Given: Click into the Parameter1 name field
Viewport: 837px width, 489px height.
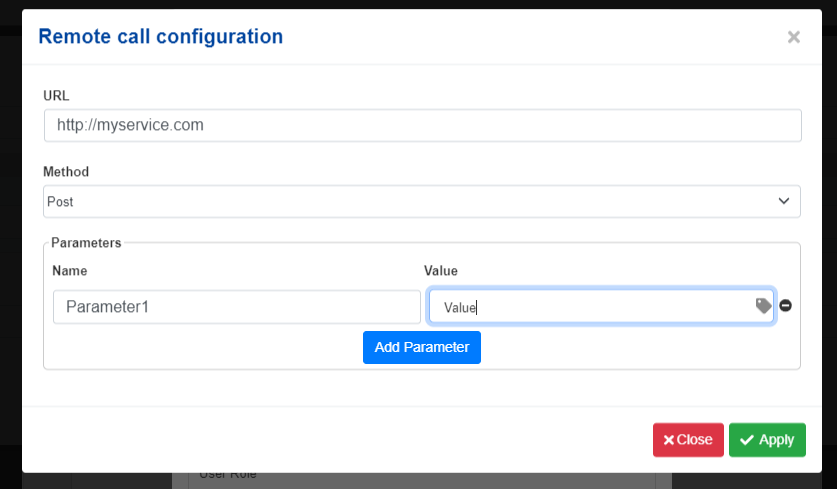Looking at the screenshot, I should point(237,307).
